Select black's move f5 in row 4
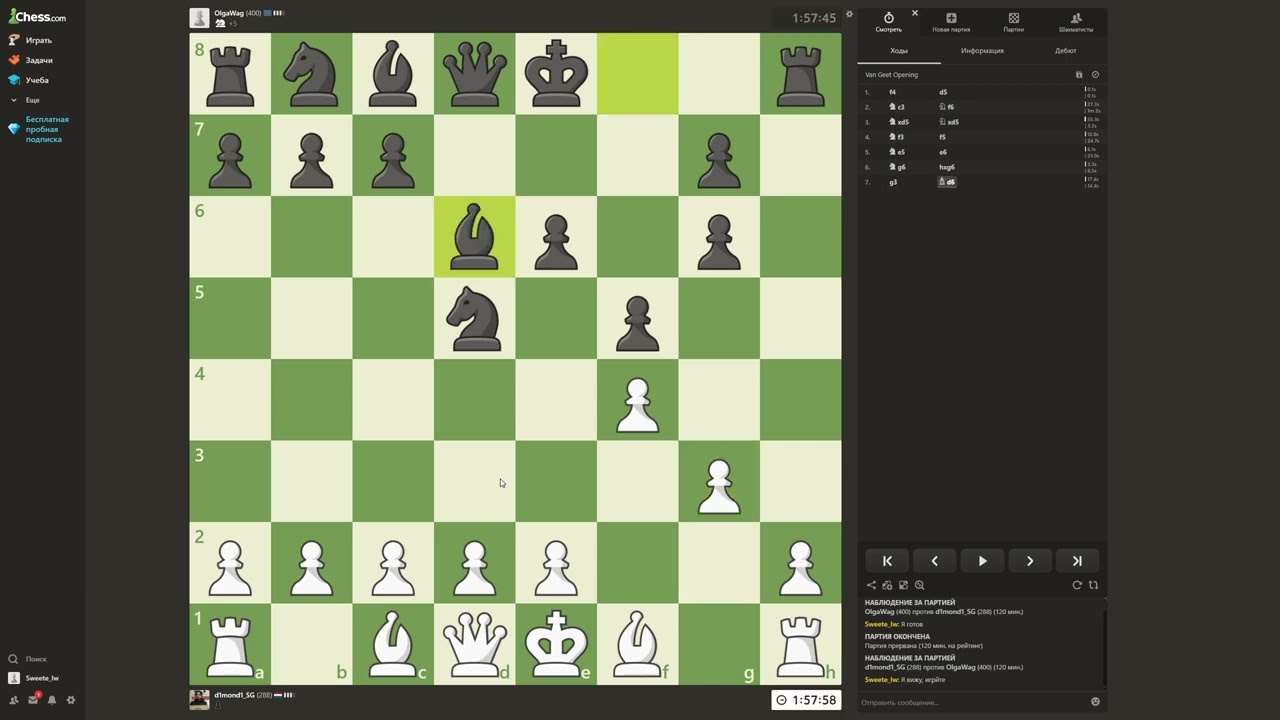The width and height of the screenshot is (1280, 720). [x=942, y=137]
